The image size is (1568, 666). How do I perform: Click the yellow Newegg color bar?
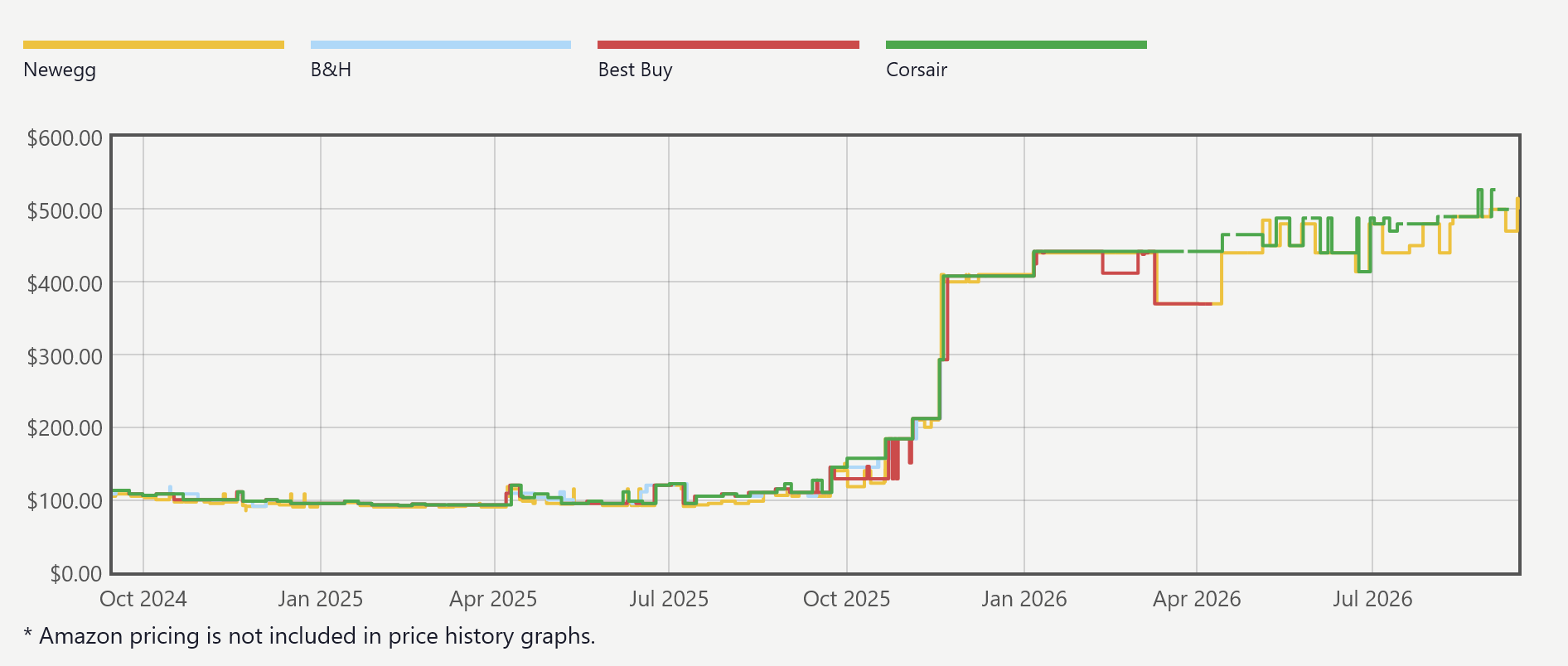(x=153, y=45)
